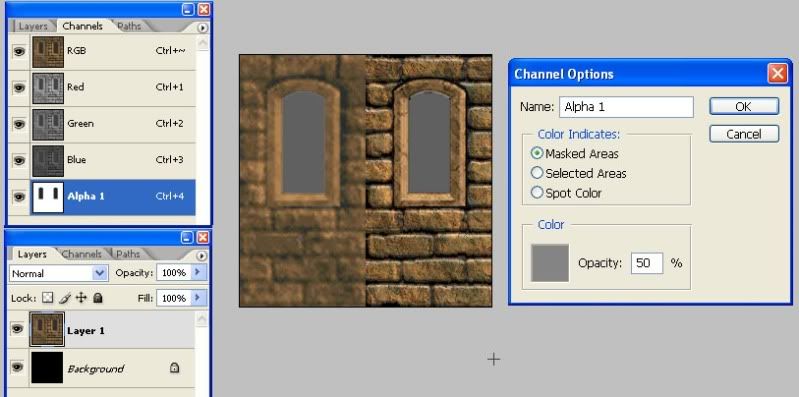Click the gray mask color swatch

coord(550,263)
